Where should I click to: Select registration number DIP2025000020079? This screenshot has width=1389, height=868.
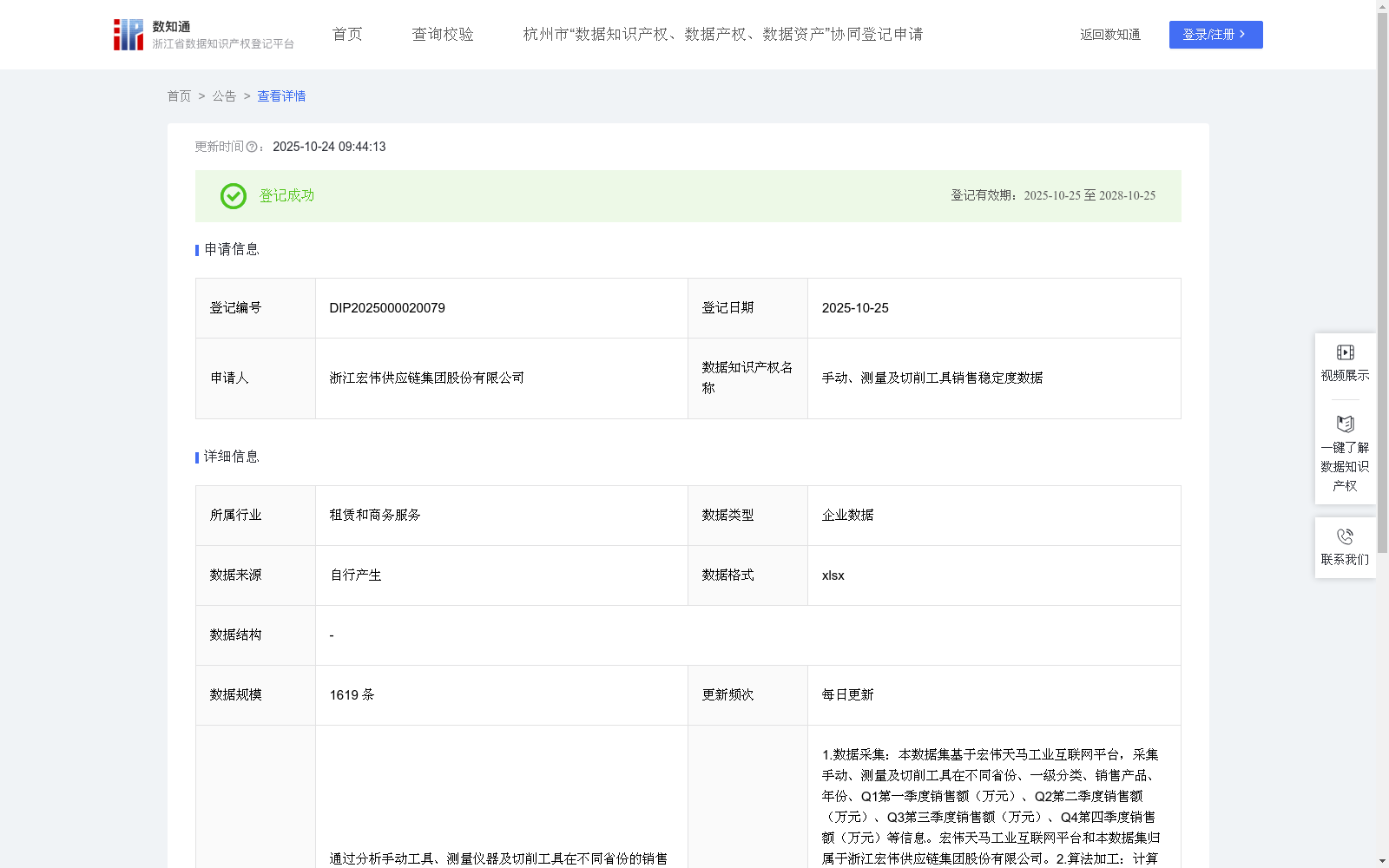tap(386, 308)
